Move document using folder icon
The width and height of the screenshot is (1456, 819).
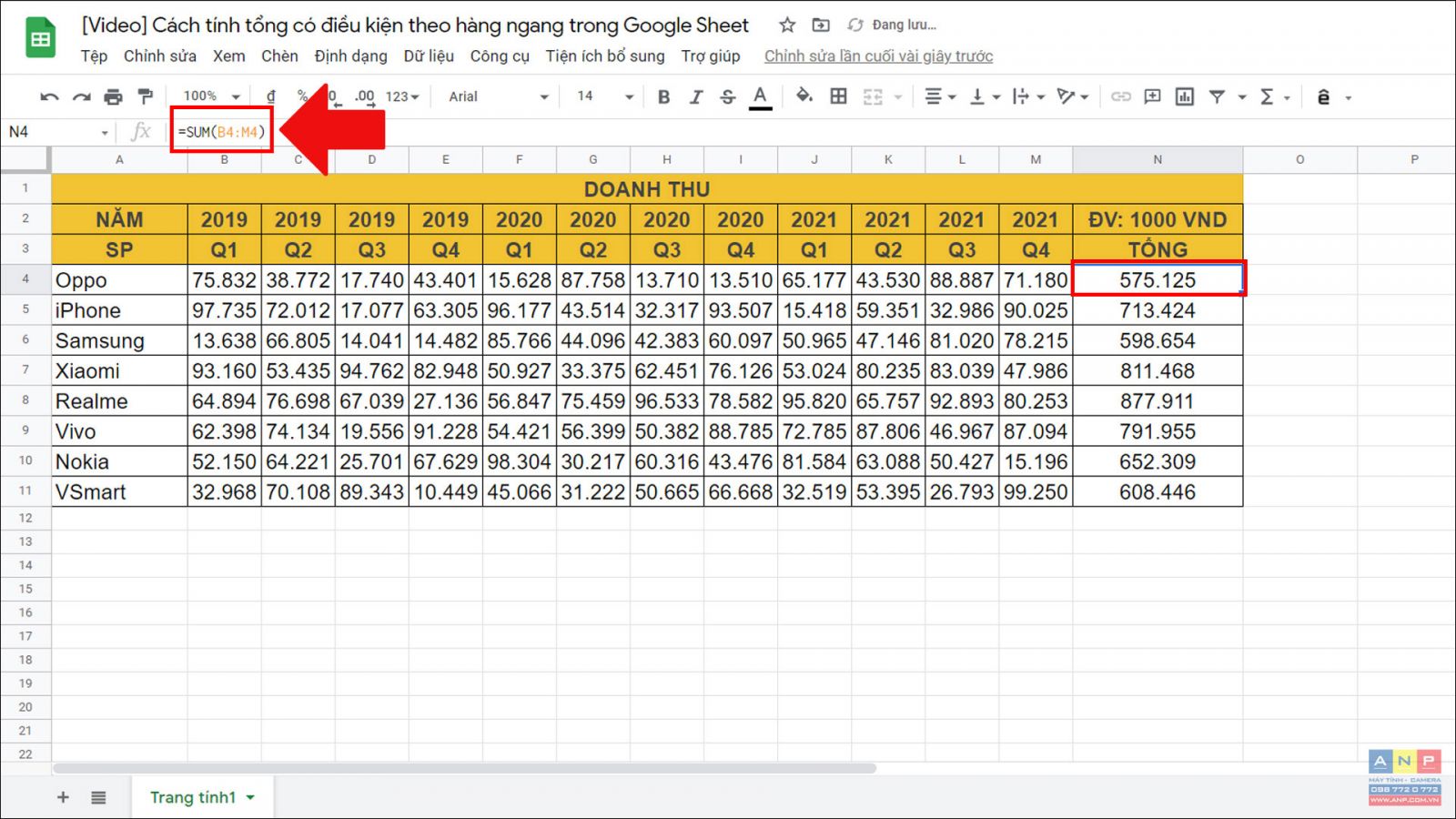pyautogui.click(x=821, y=25)
